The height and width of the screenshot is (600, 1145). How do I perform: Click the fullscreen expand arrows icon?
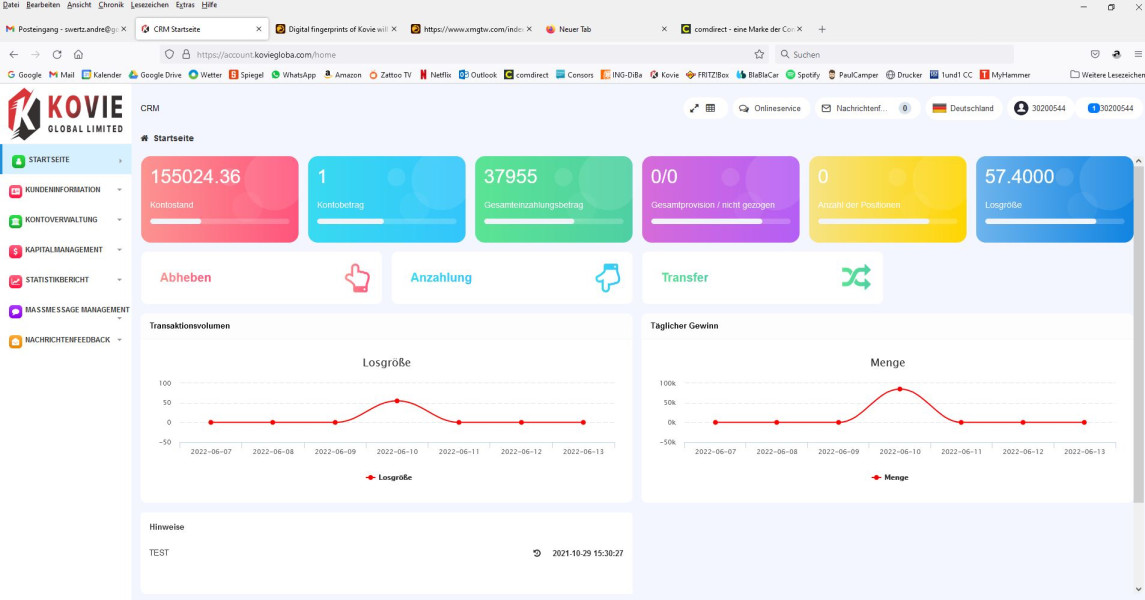[695, 108]
